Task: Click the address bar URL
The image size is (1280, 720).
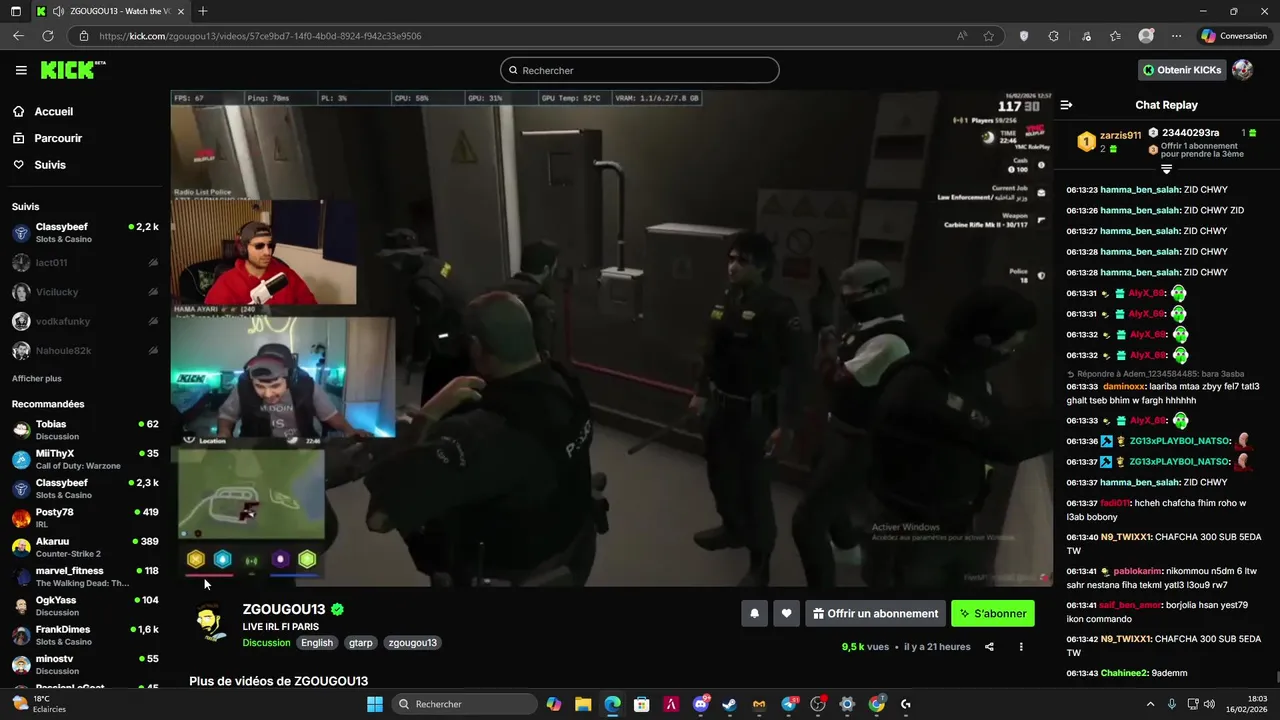Action: tap(260, 36)
